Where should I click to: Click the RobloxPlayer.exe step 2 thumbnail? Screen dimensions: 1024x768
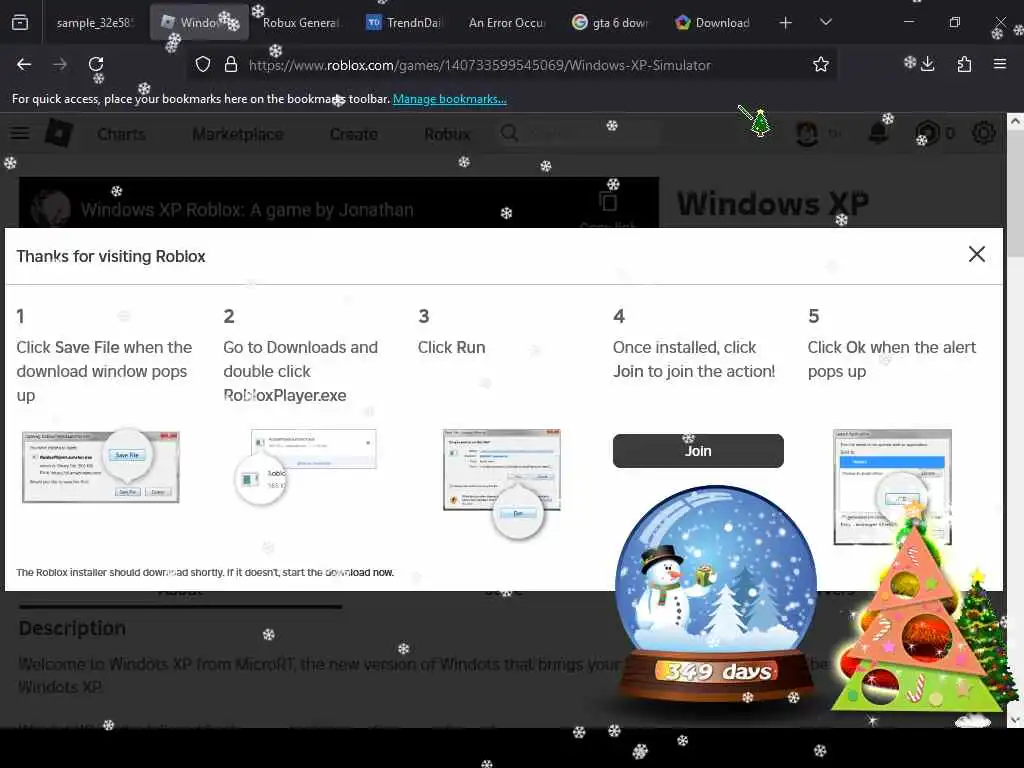306,466
